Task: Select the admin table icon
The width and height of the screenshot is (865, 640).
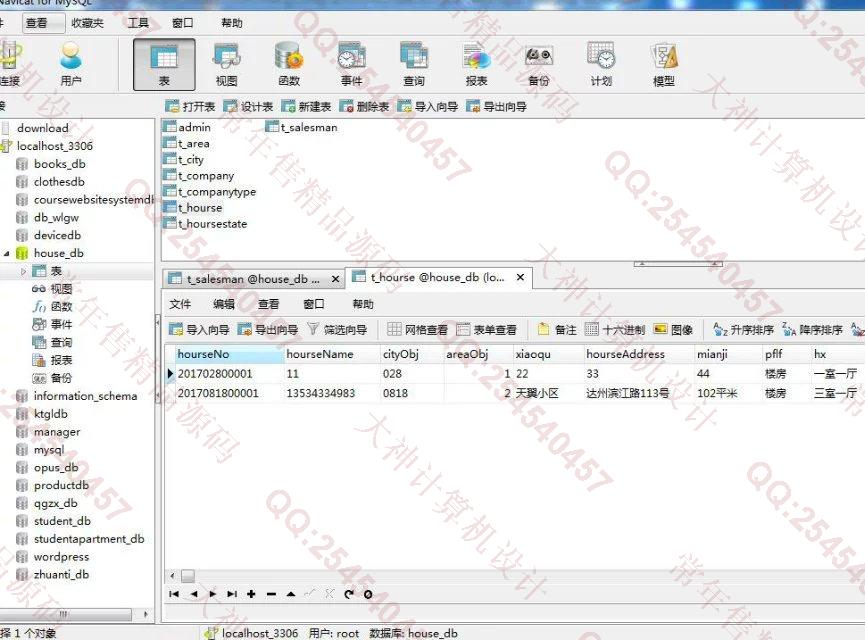Action: [170, 127]
